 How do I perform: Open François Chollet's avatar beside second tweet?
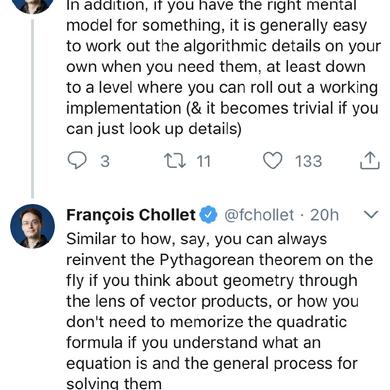point(32,226)
